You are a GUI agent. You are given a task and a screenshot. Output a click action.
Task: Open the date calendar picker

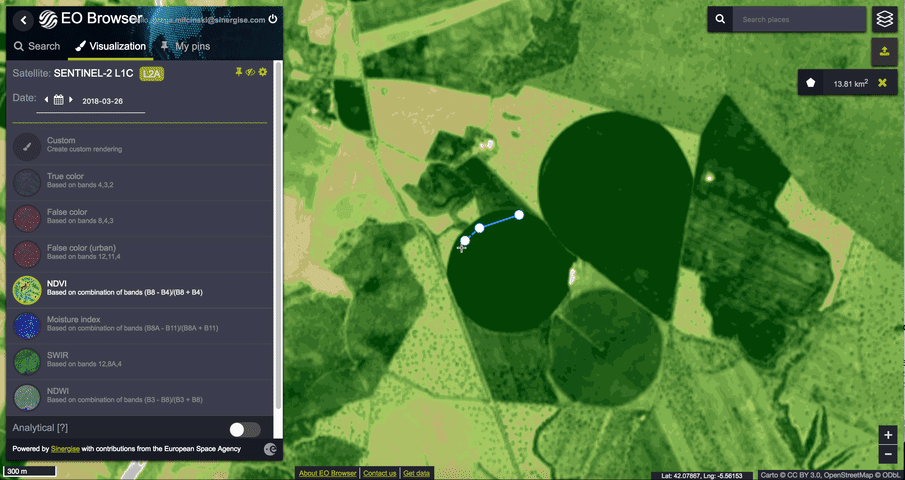(x=58, y=100)
